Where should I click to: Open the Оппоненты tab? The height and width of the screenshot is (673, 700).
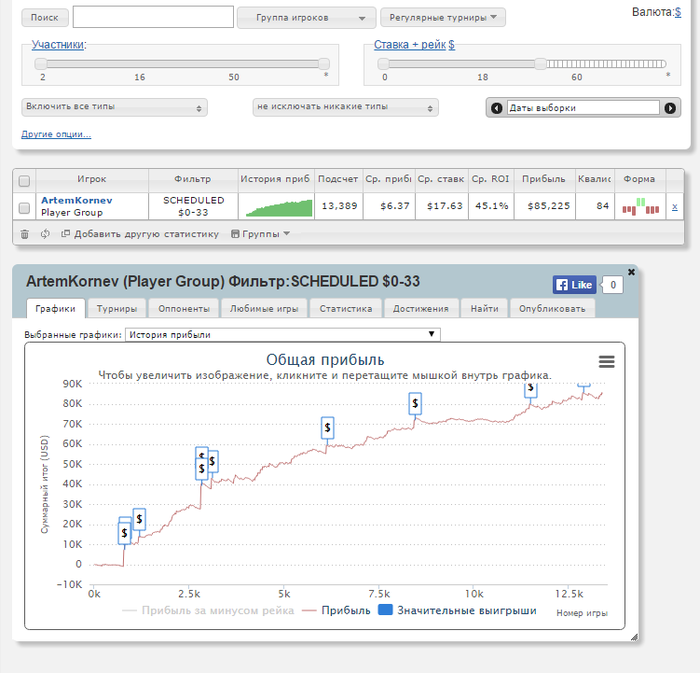pyautogui.click(x=184, y=309)
